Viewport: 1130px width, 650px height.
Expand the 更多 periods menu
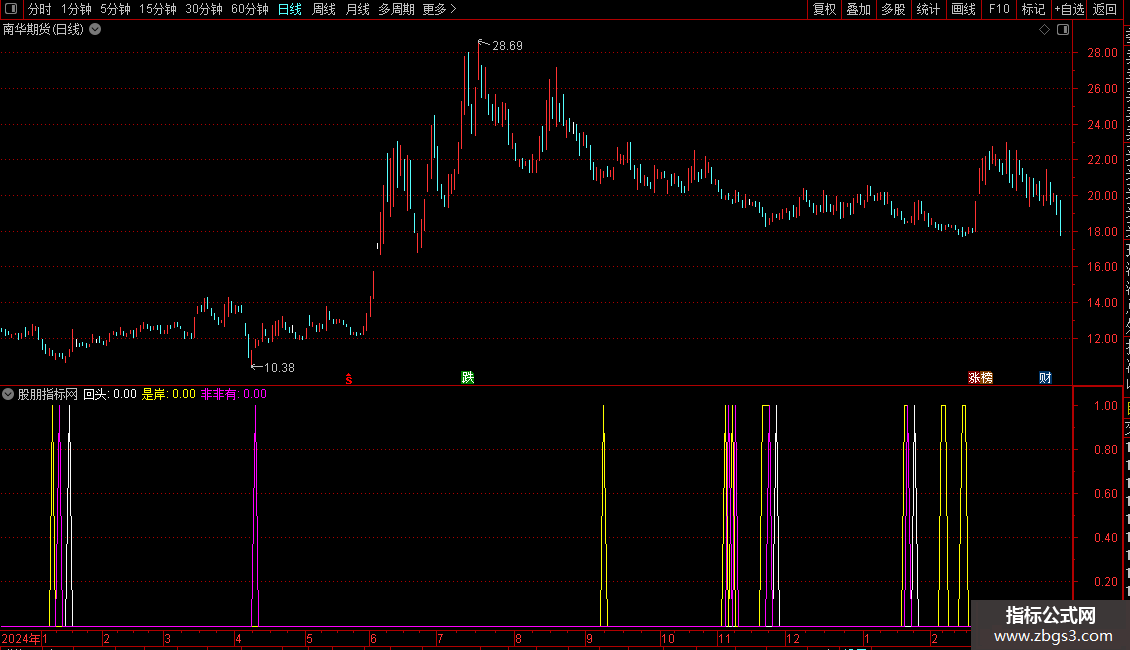coord(440,9)
